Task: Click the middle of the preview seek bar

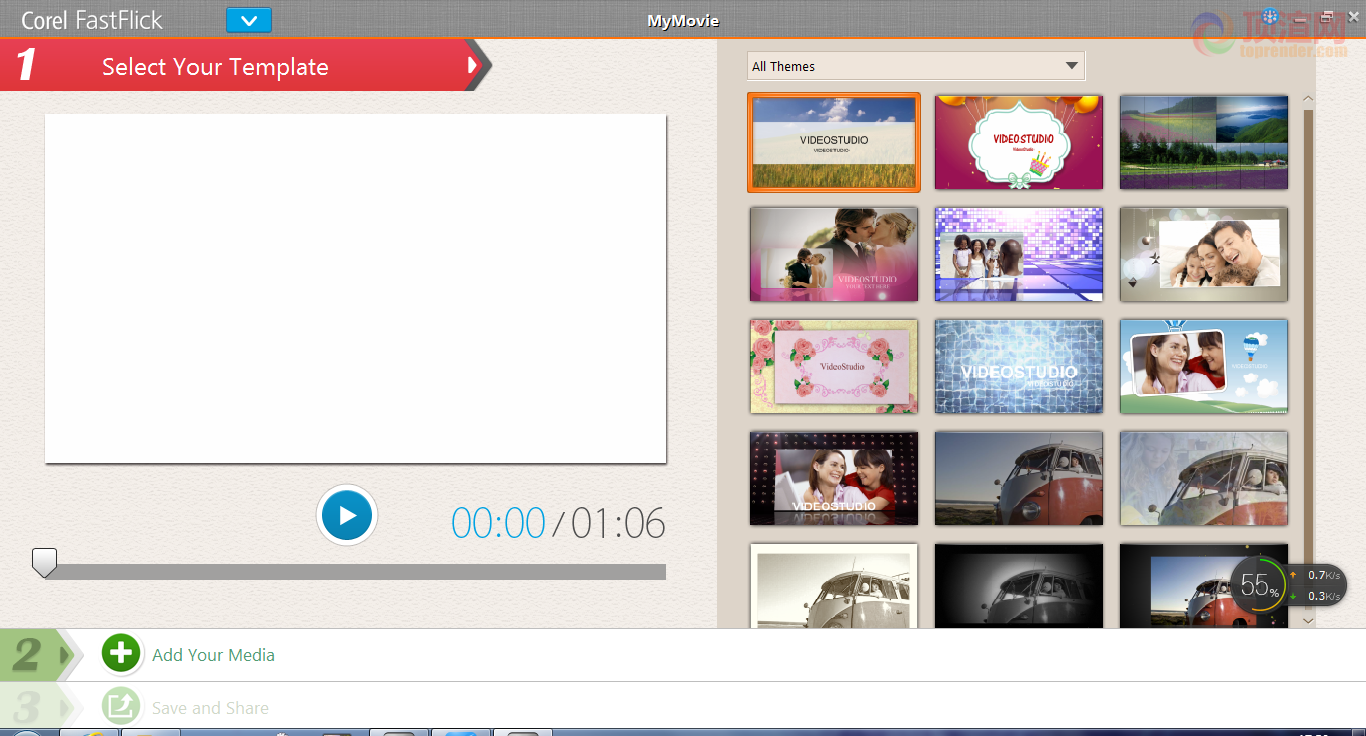Action: (x=355, y=572)
